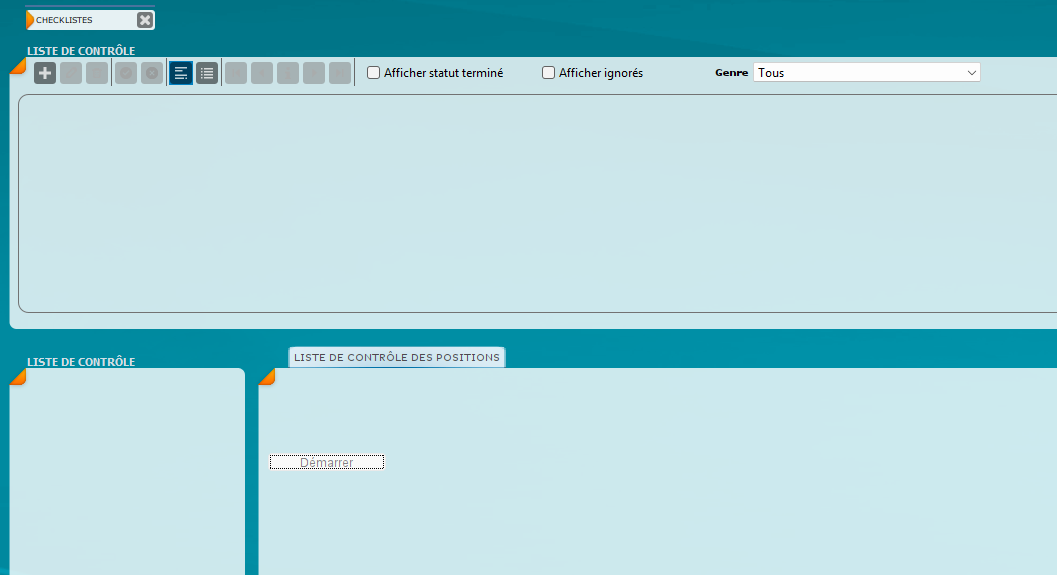Go to previous record arrow icon

tap(262, 73)
